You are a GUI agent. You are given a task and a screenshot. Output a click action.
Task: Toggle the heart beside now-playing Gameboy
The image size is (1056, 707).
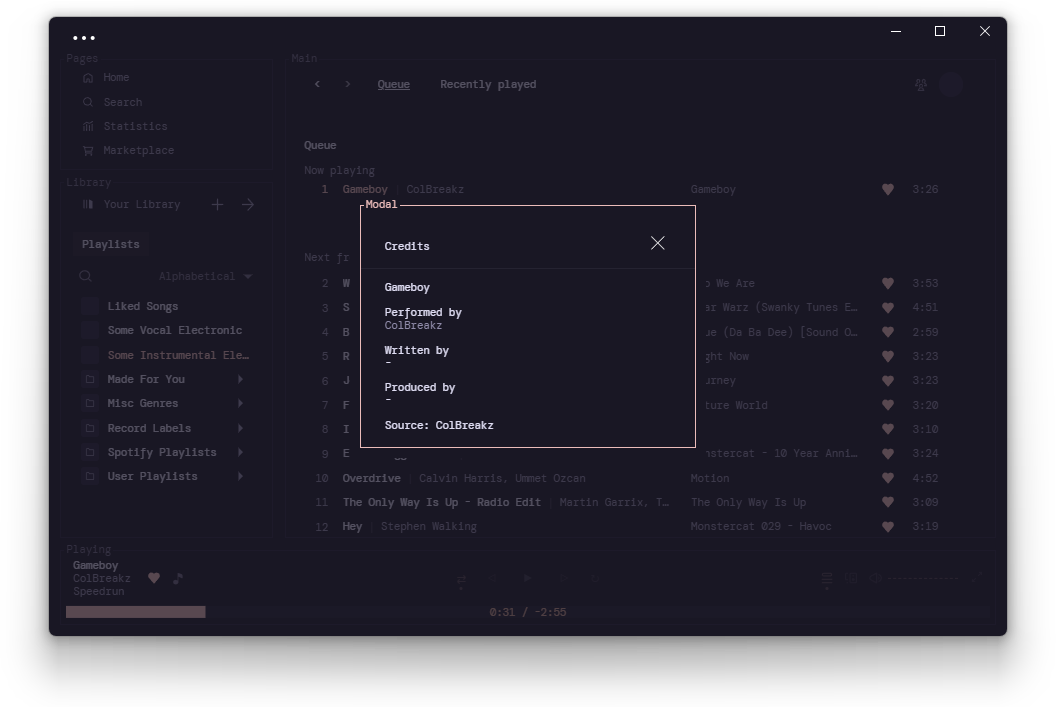coord(154,578)
